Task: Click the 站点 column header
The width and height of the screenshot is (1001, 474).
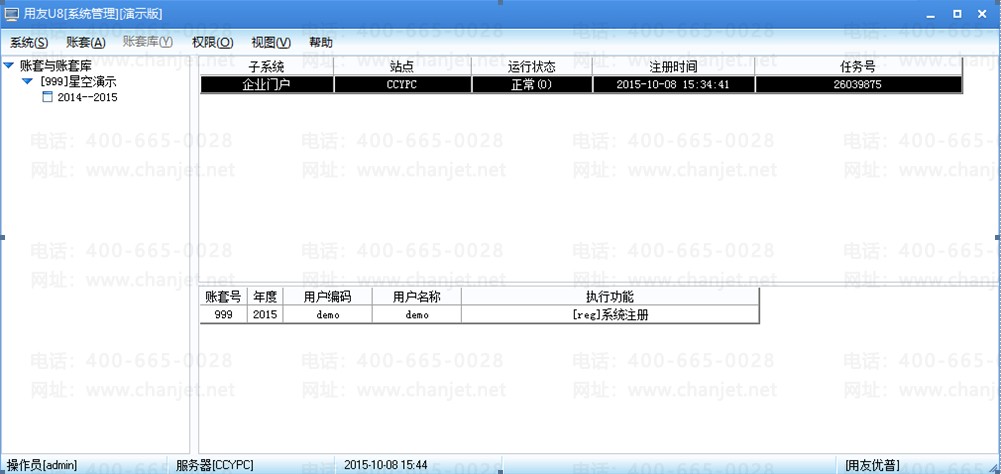Action: pyautogui.click(x=402, y=66)
